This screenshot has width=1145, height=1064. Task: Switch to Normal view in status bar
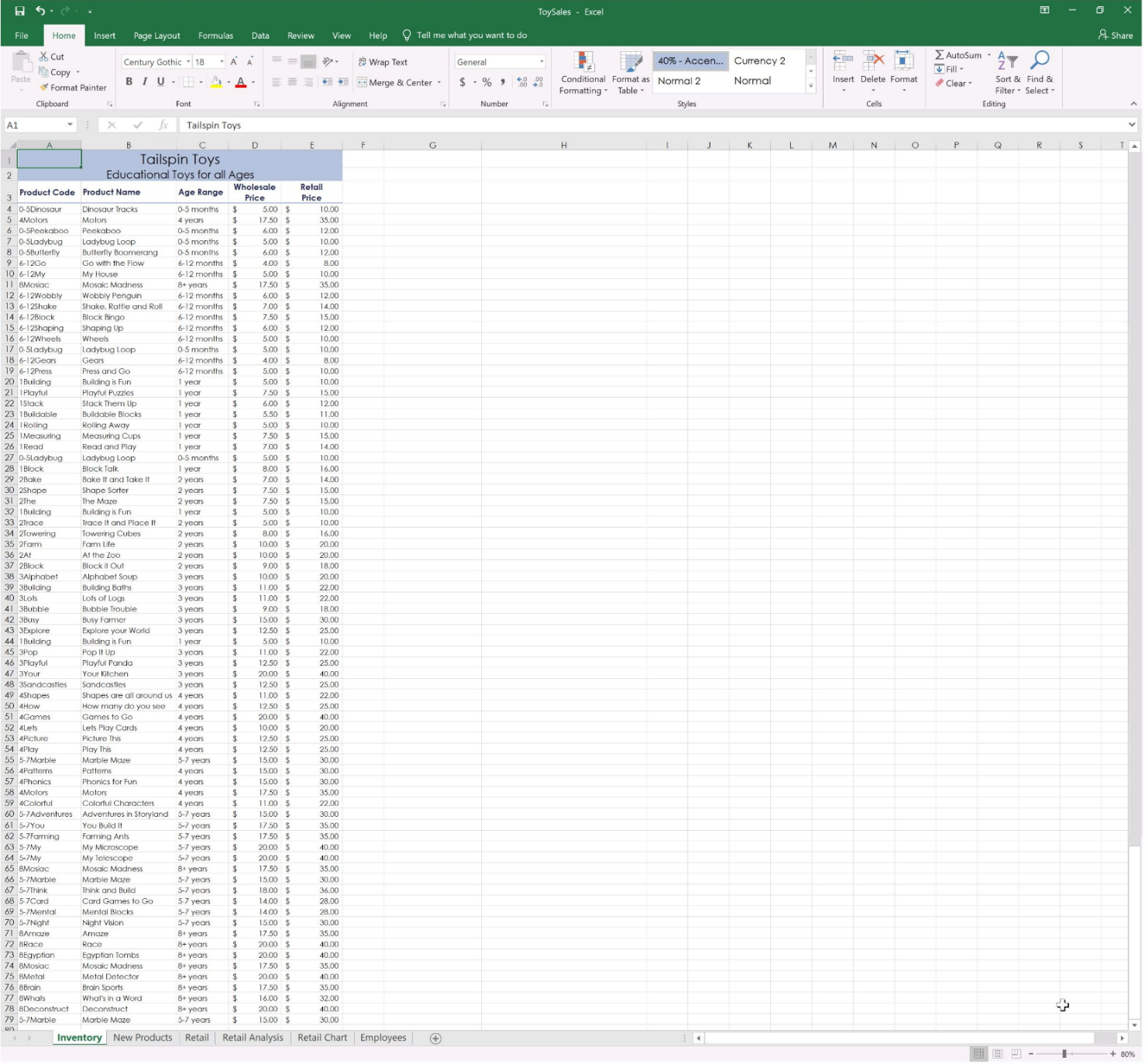979,1054
